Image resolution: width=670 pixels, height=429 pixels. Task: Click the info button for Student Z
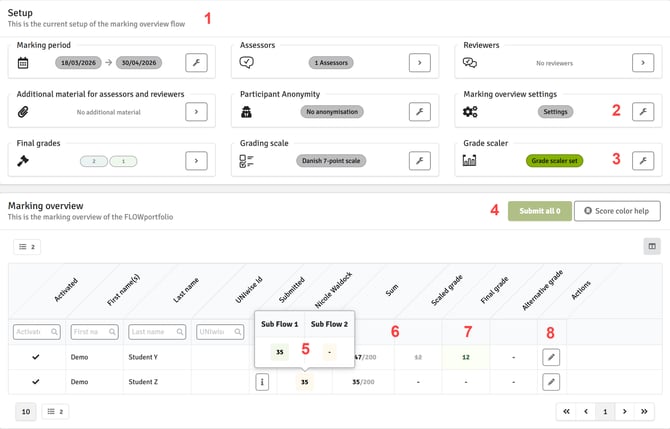(x=262, y=382)
